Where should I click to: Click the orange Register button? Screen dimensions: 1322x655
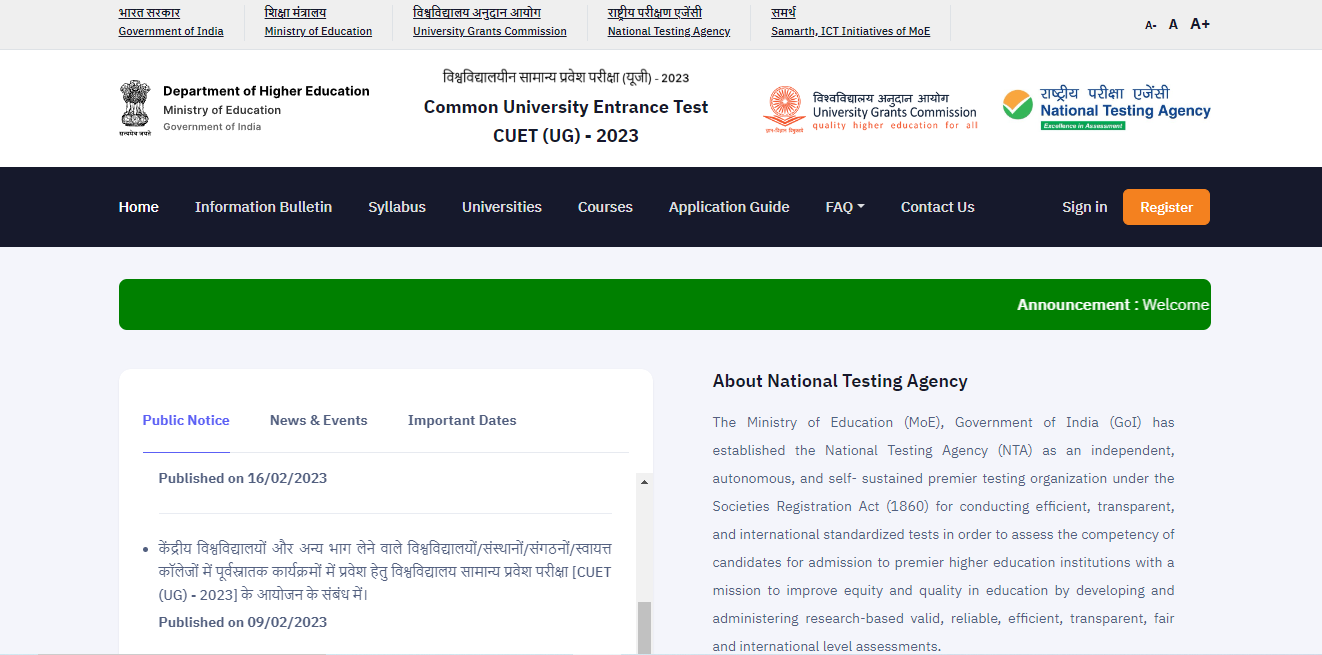point(1166,207)
